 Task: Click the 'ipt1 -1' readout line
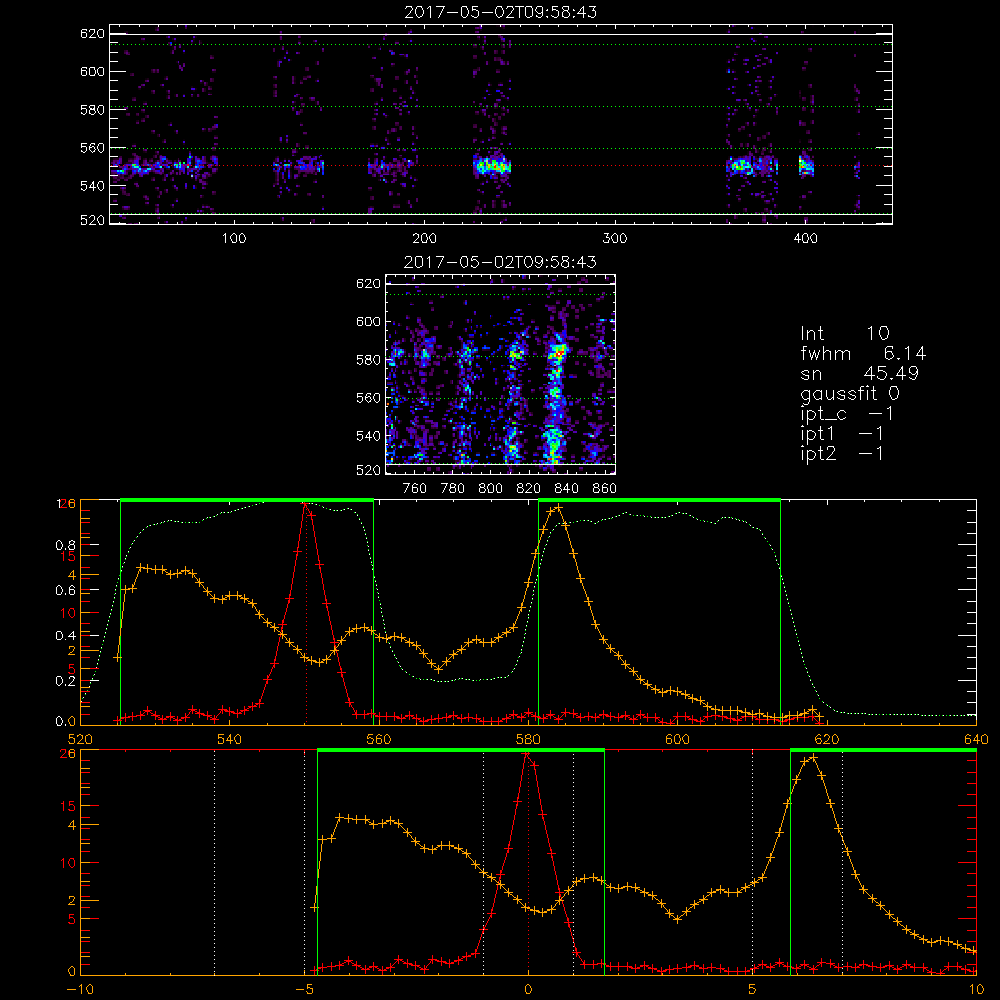tap(842, 434)
